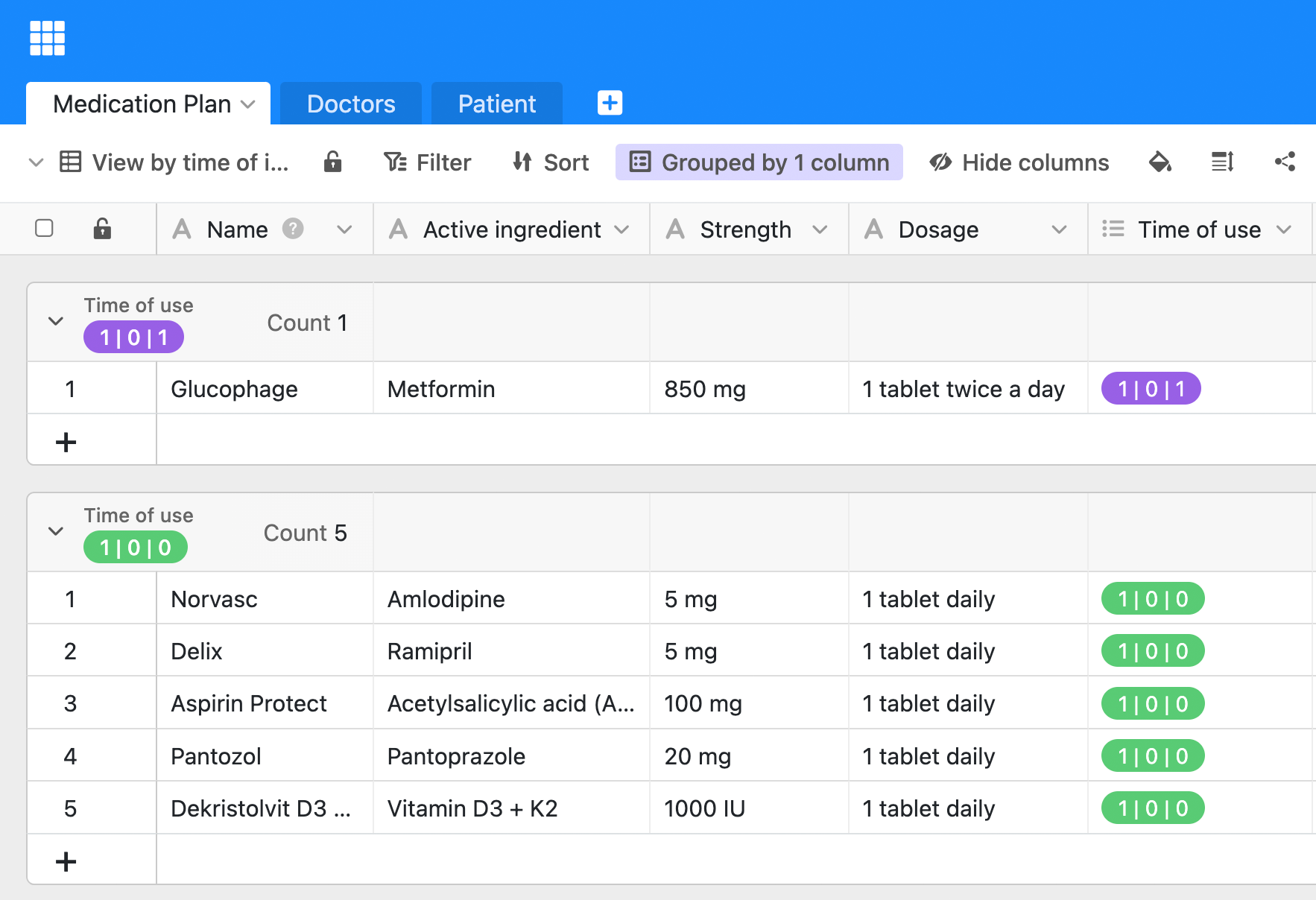Open the view switcher chevron
Image resolution: width=1316 pixels, height=900 pixels.
point(36,162)
